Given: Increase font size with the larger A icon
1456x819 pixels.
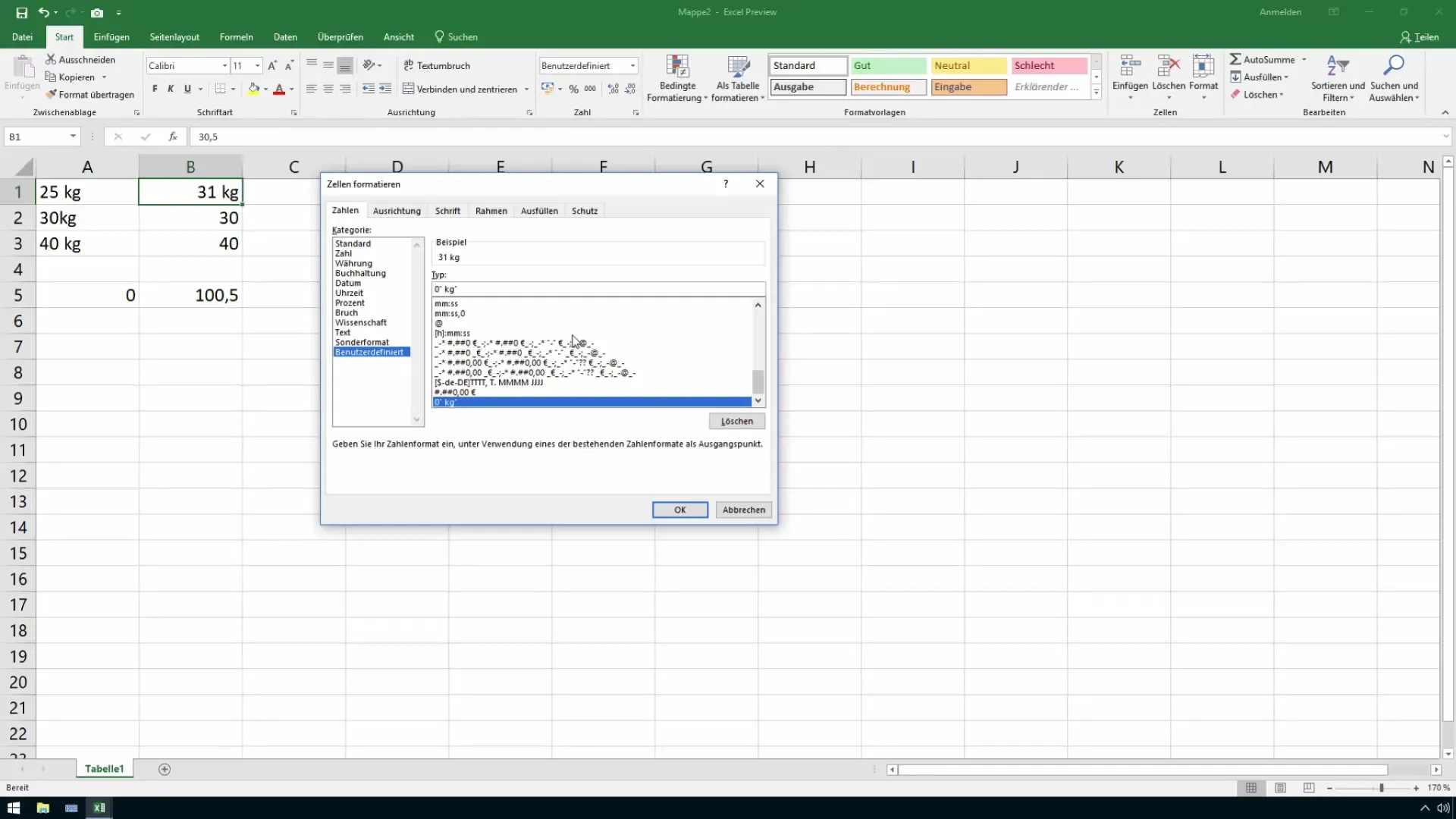Looking at the screenshot, I should click(272, 66).
